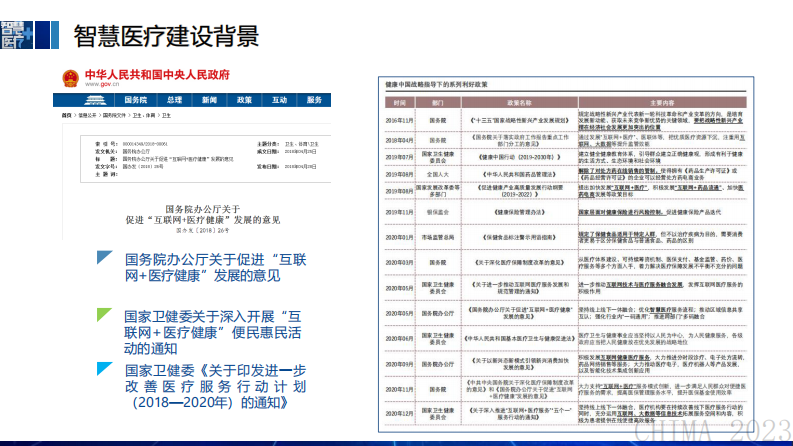Click policy 《中华人民共和国药品管理法》
This screenshot has height=446, width=793.
coord(519,174)
